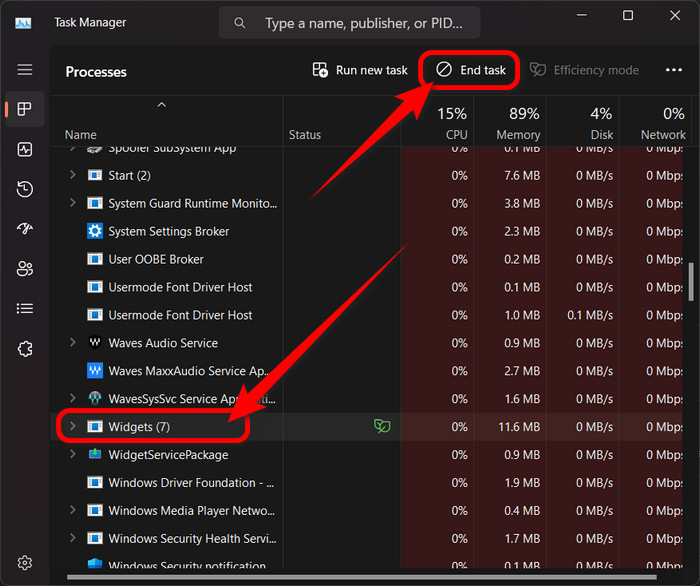This screenshot has width=700, height=586.
Task: Click the WidgetServicePackage icon
Action: click(95, 454)
